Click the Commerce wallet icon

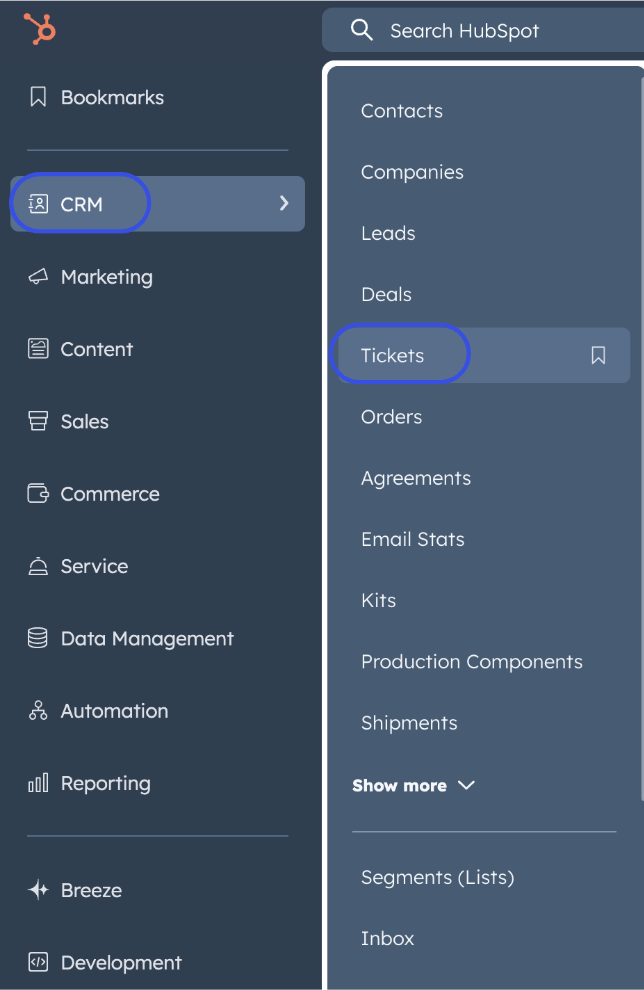(x=38, y=494)
